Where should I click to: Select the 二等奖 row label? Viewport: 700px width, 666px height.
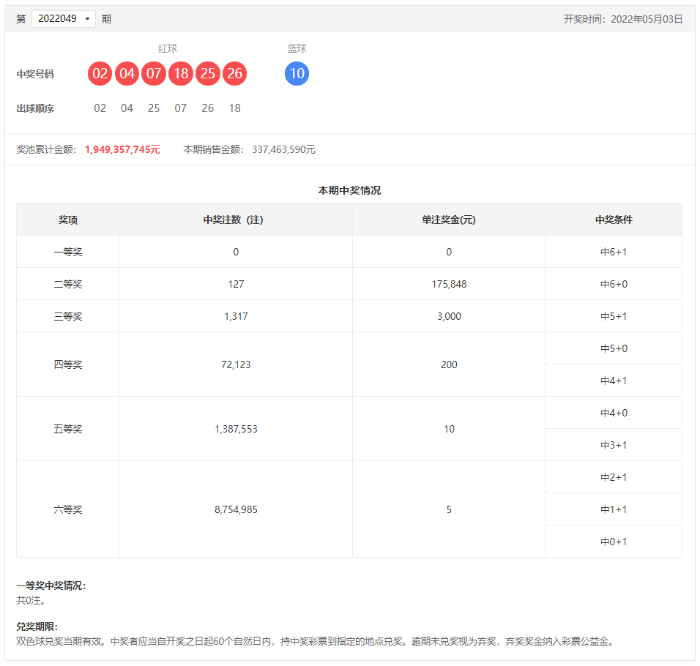click(x=68, y=284)
